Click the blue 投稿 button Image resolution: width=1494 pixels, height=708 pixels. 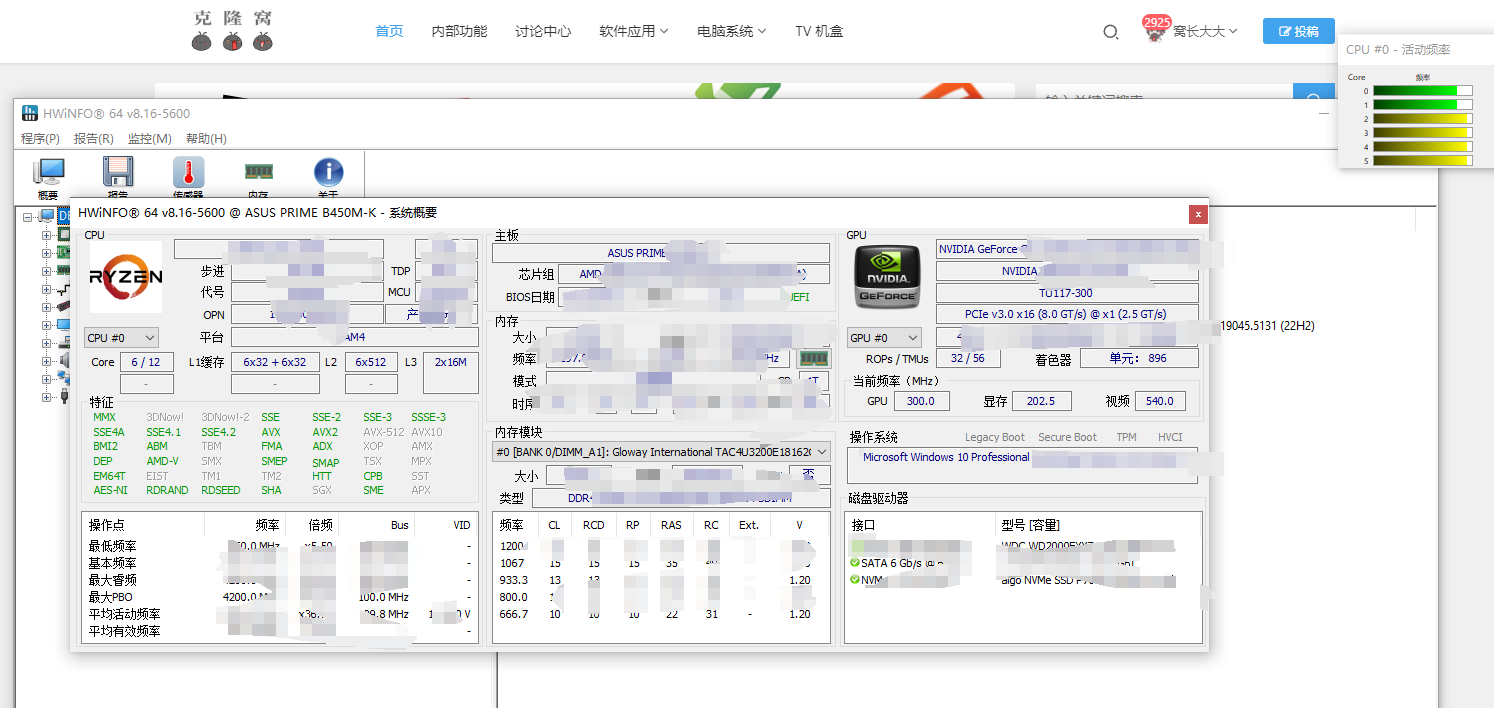pyautogui.click(x=1298, y=31)
